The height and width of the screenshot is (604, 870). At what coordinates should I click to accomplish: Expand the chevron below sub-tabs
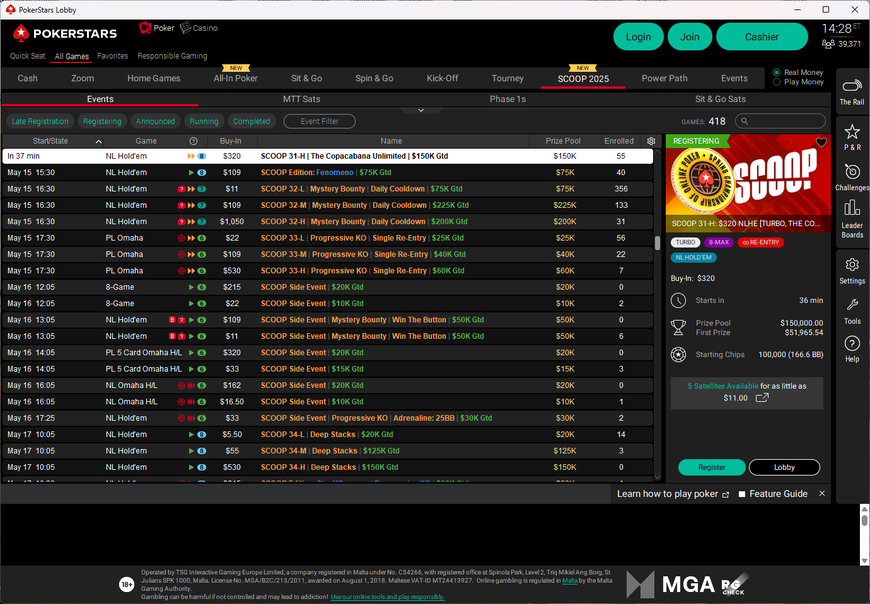(x=421, y=110)
